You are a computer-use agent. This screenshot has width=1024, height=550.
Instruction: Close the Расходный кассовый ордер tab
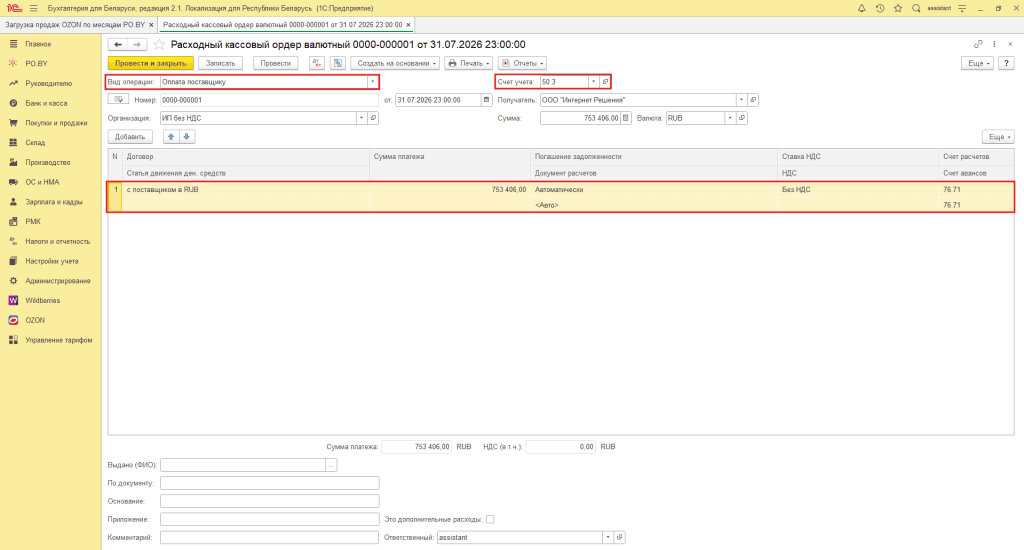tap(408, 25)
